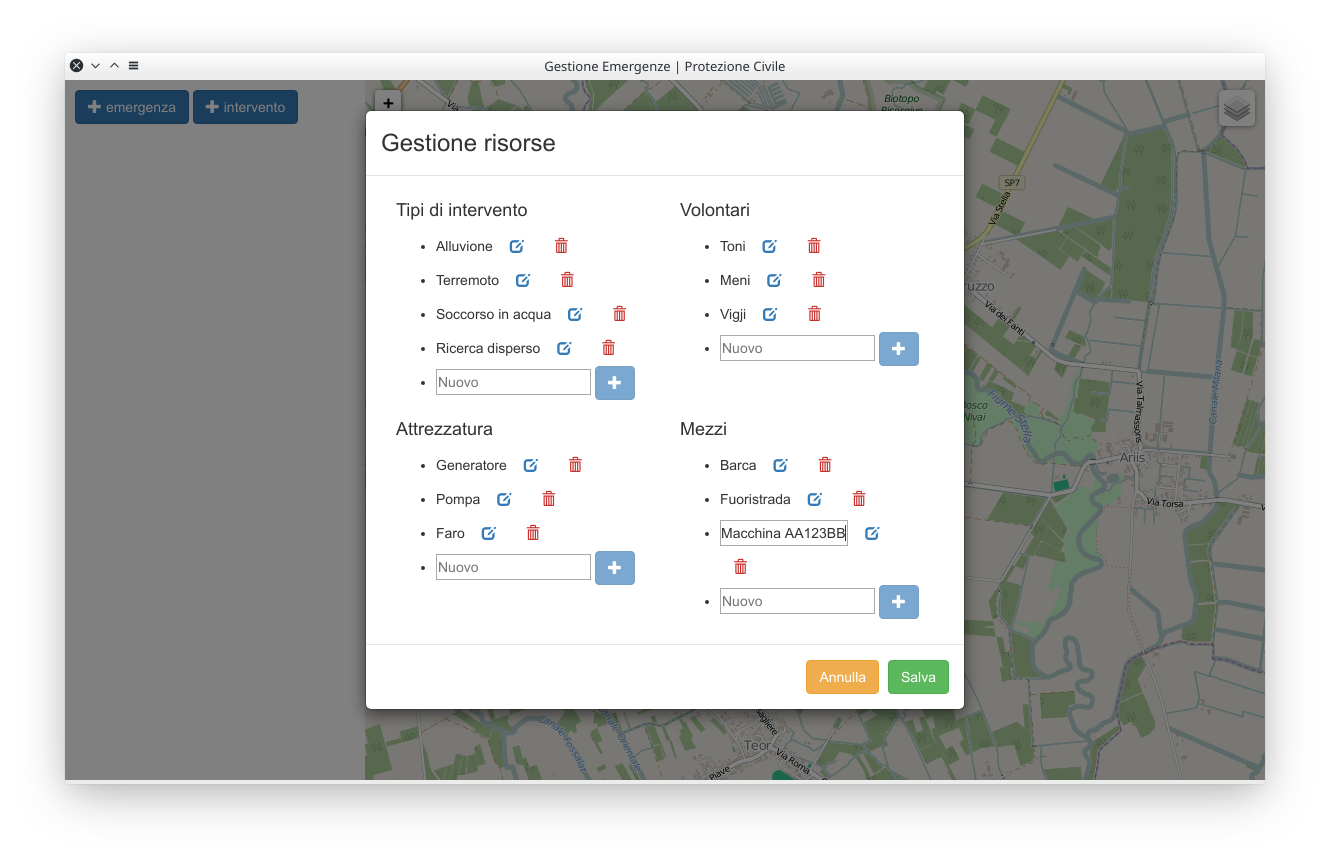Edit the Pompa equipment

(504, 499)
